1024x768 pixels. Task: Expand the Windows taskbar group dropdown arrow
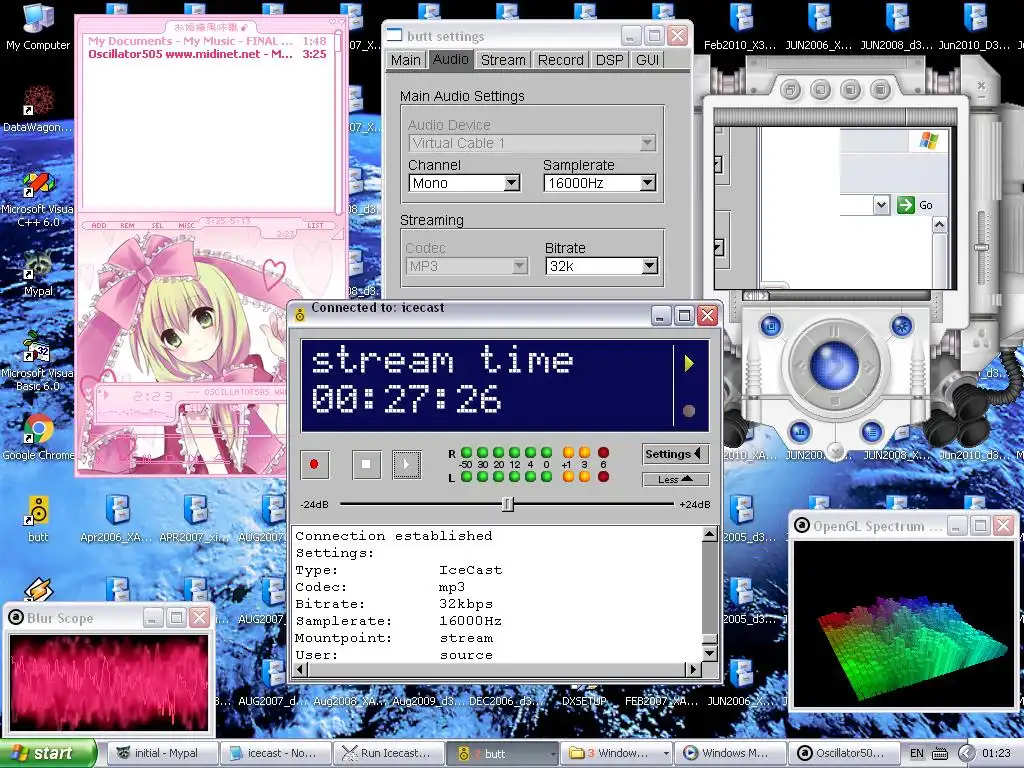point(665,753)
